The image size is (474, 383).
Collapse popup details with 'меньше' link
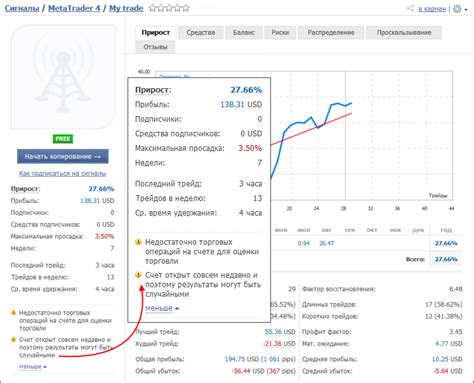pyautogui.click(x=159, y=308)
